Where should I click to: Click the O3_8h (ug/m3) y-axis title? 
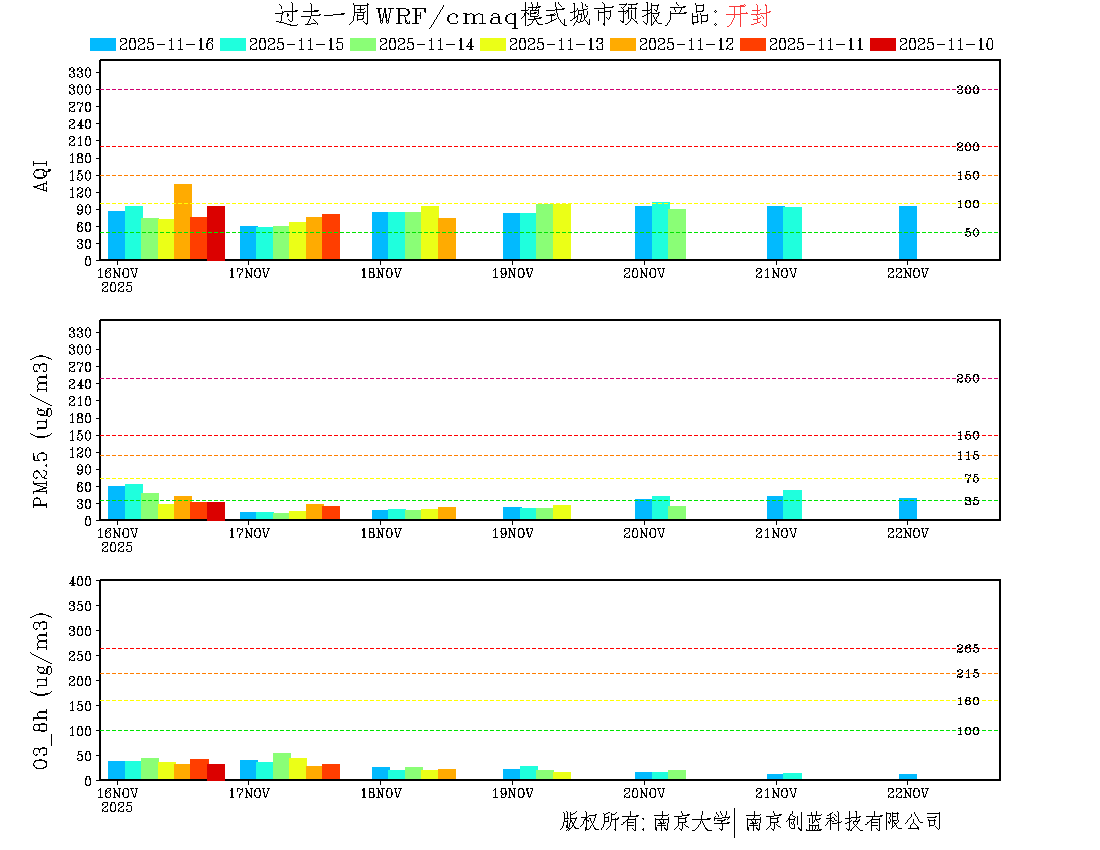[x=42, y=689]
